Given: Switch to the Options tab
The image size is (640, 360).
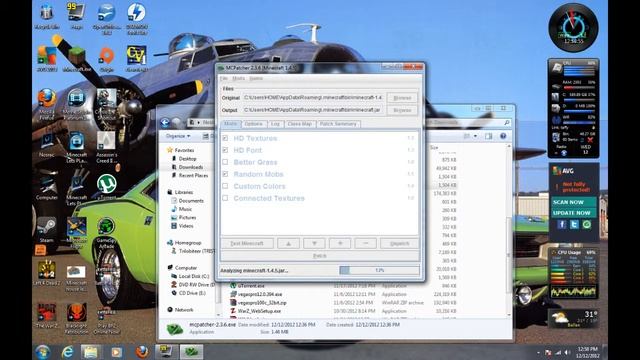Looking at the screenshot, I should pos(253,124).
